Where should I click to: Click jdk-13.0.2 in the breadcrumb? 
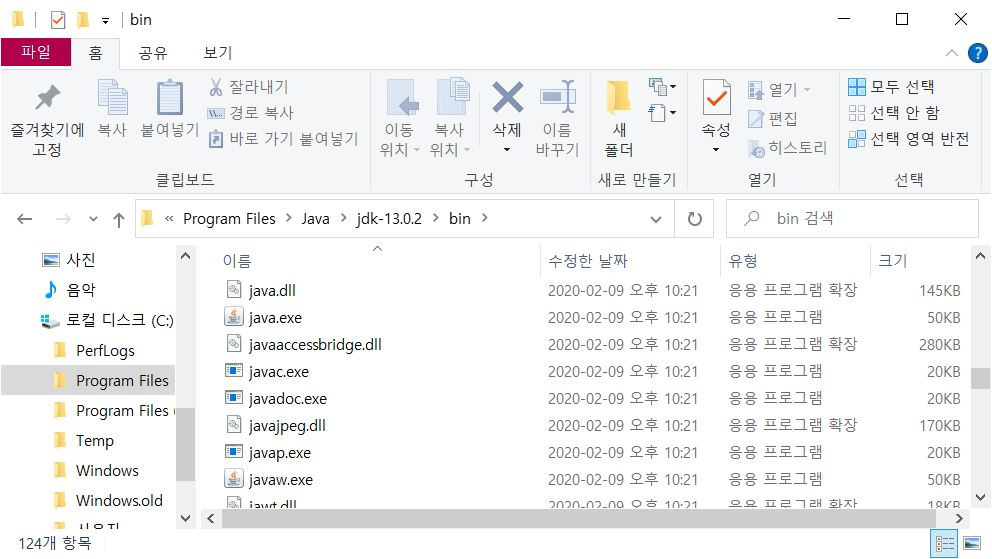coord(388,219)
